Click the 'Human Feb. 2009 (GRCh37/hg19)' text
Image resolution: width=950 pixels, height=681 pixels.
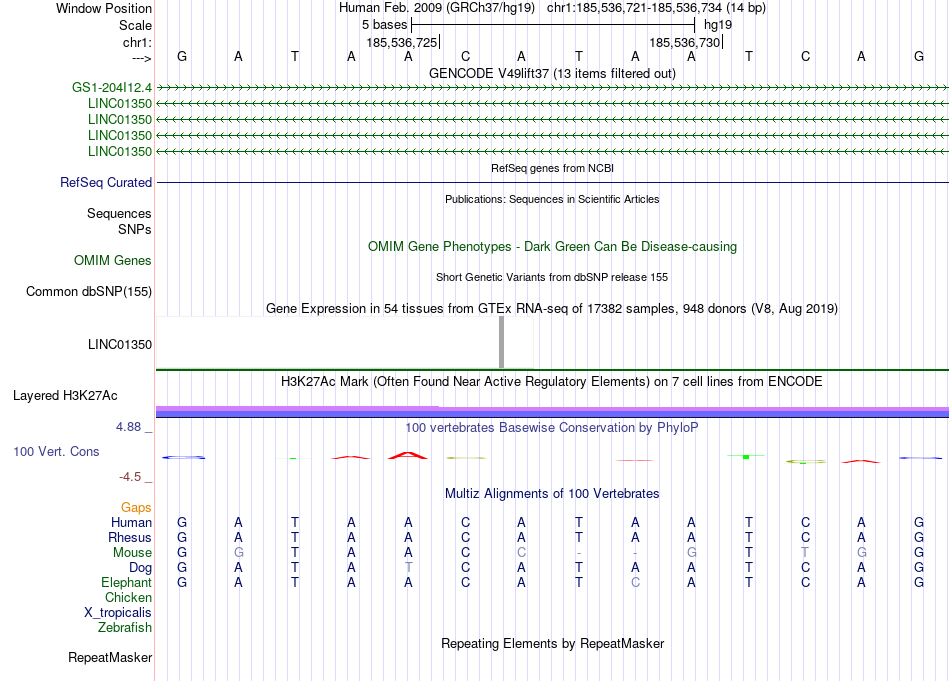click(437, 8)
